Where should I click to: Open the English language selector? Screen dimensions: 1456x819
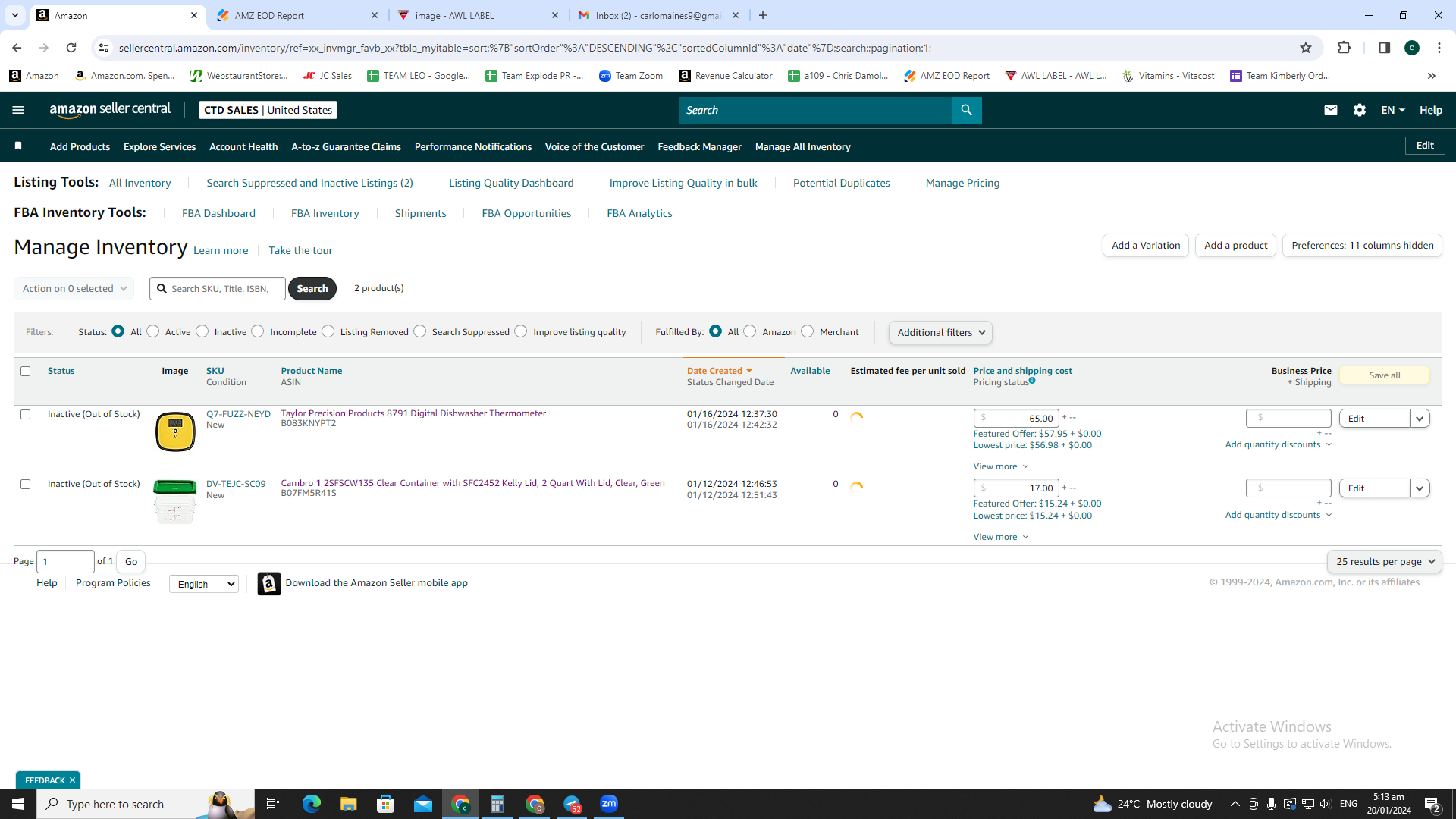coord(204,584)
